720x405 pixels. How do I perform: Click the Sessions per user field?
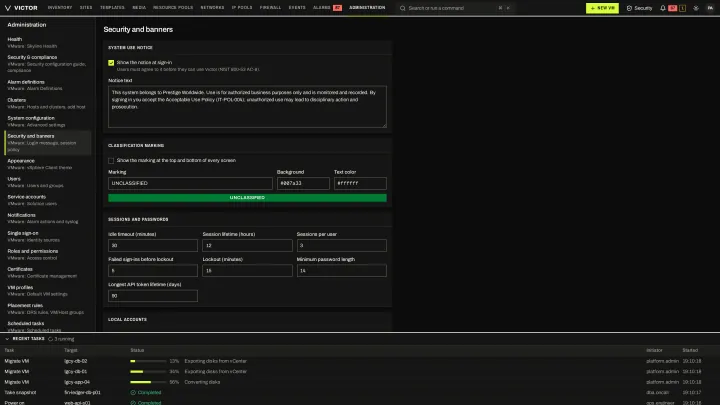pos(342,245)
